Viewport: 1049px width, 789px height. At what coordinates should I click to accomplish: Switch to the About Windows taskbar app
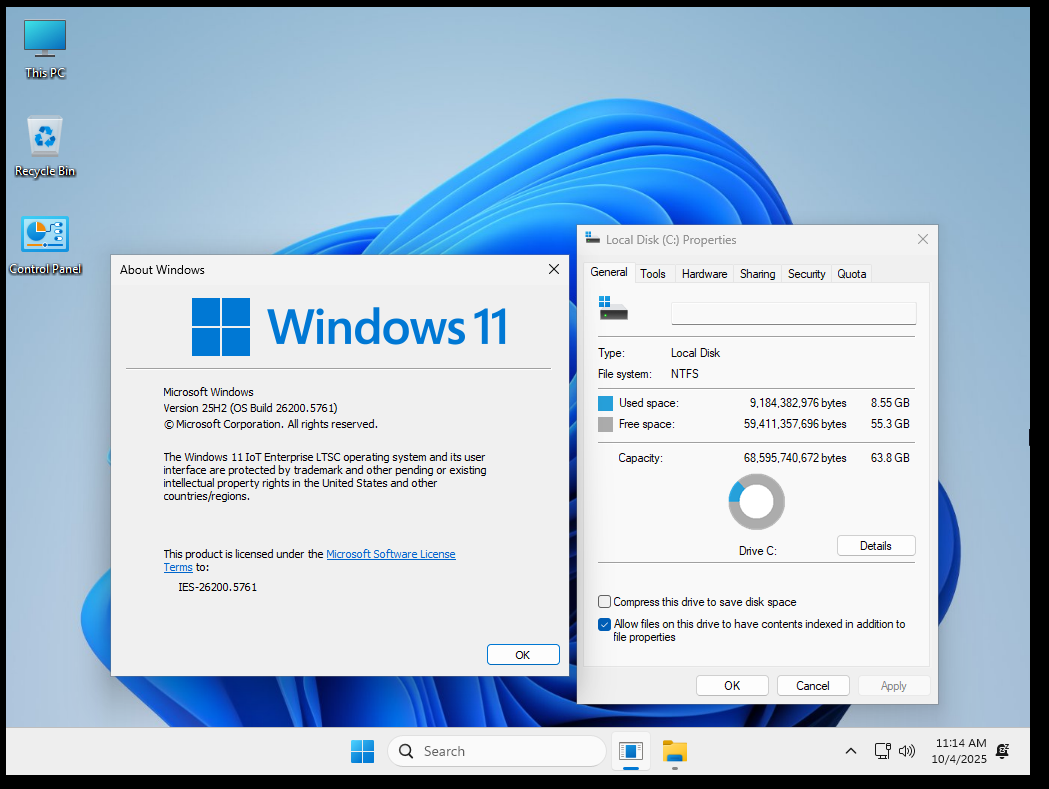tap(630, 751)
